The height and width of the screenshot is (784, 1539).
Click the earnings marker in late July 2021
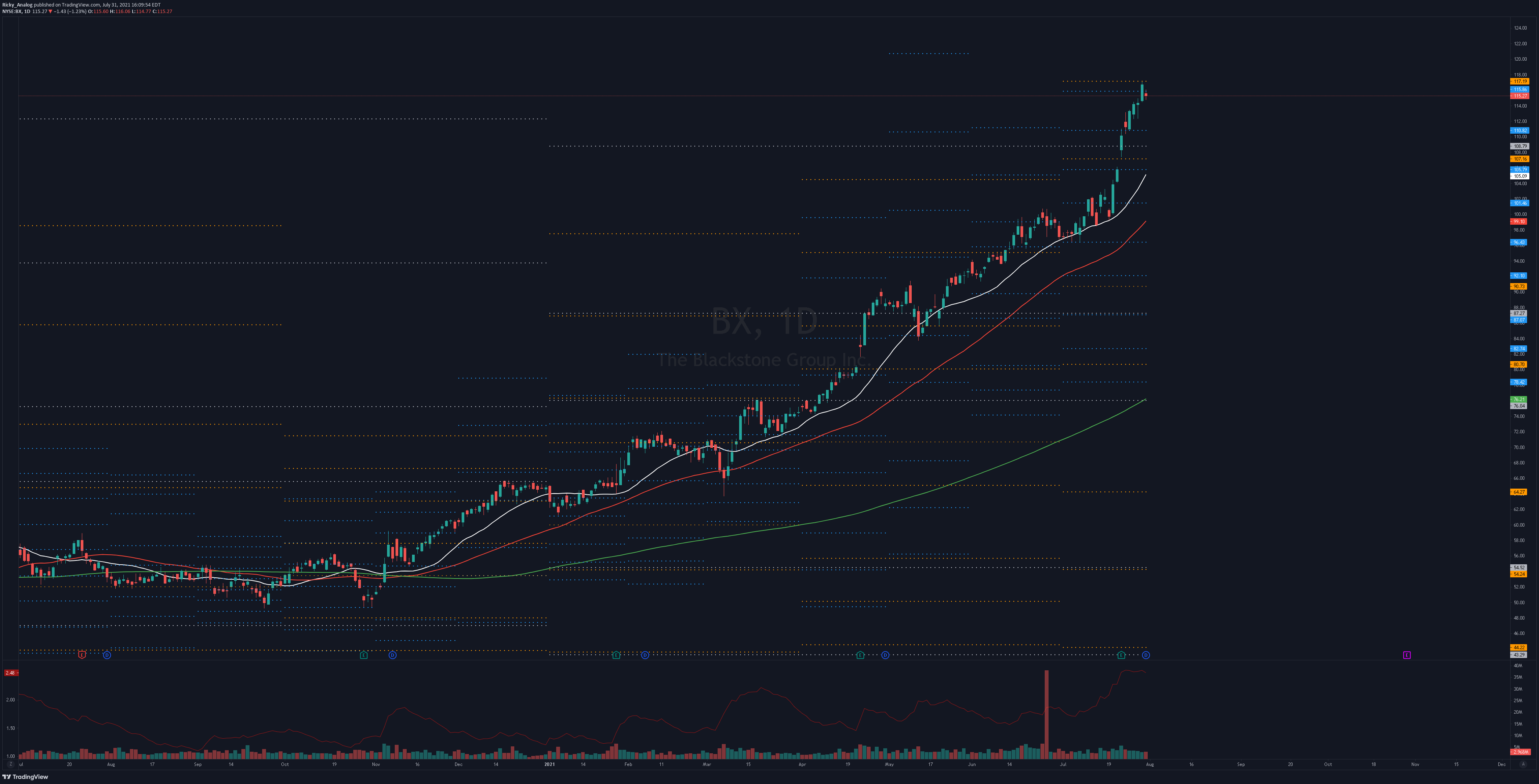coord(1122,655)
